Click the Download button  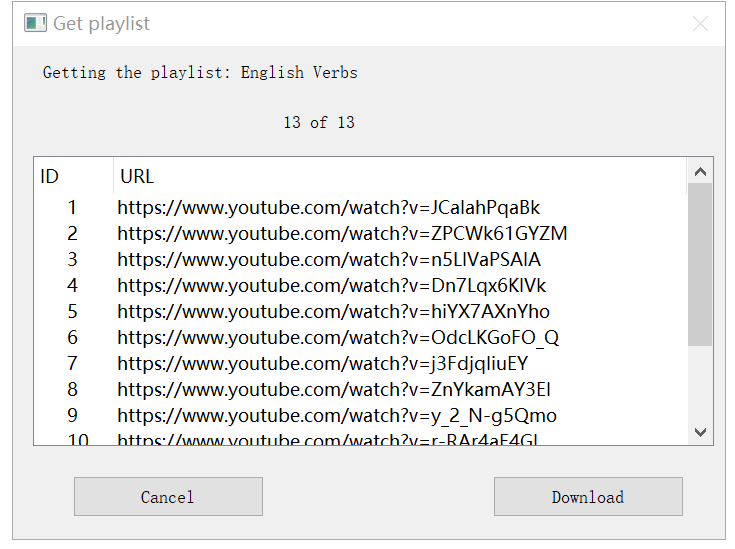588,496
